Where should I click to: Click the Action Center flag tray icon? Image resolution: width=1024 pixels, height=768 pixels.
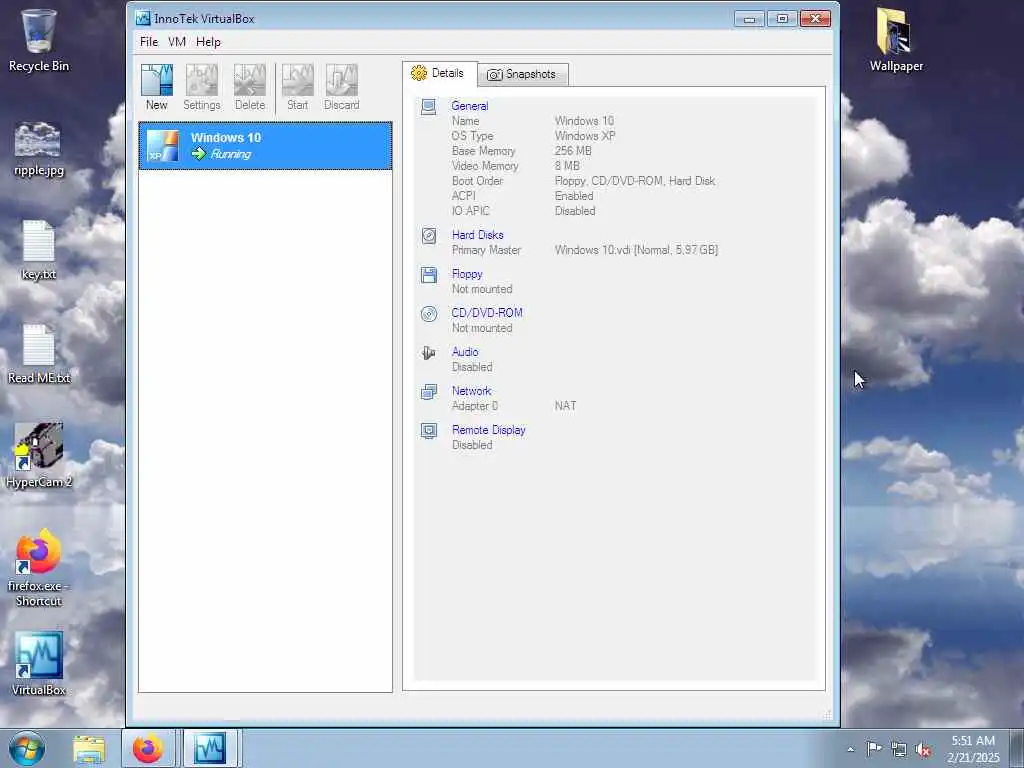874,749
